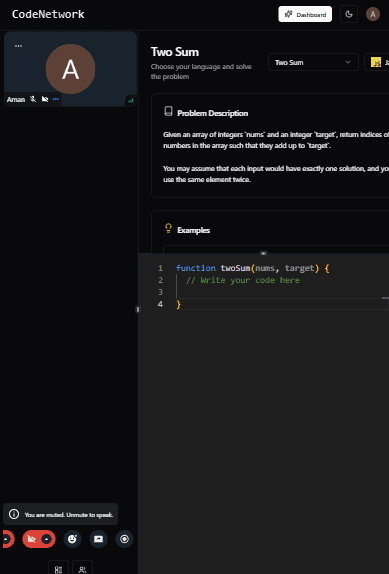Turn on the camera with the red toggle

[x=31, y=539]
